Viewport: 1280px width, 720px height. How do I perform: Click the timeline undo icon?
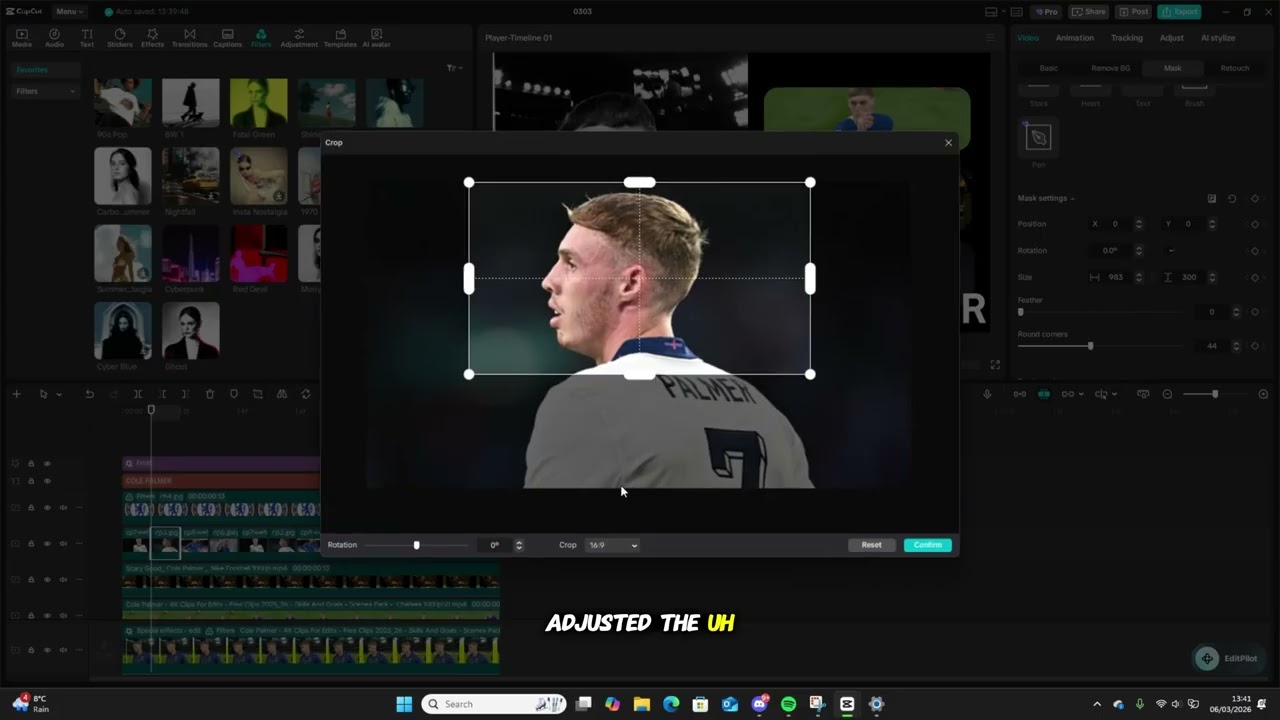(89, 394)
